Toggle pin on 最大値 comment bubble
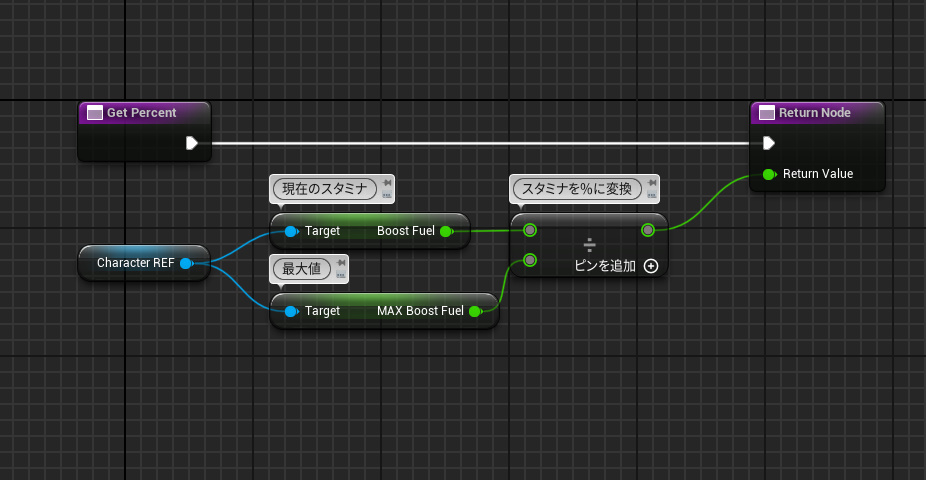926x480 pixels. (341, 263)
